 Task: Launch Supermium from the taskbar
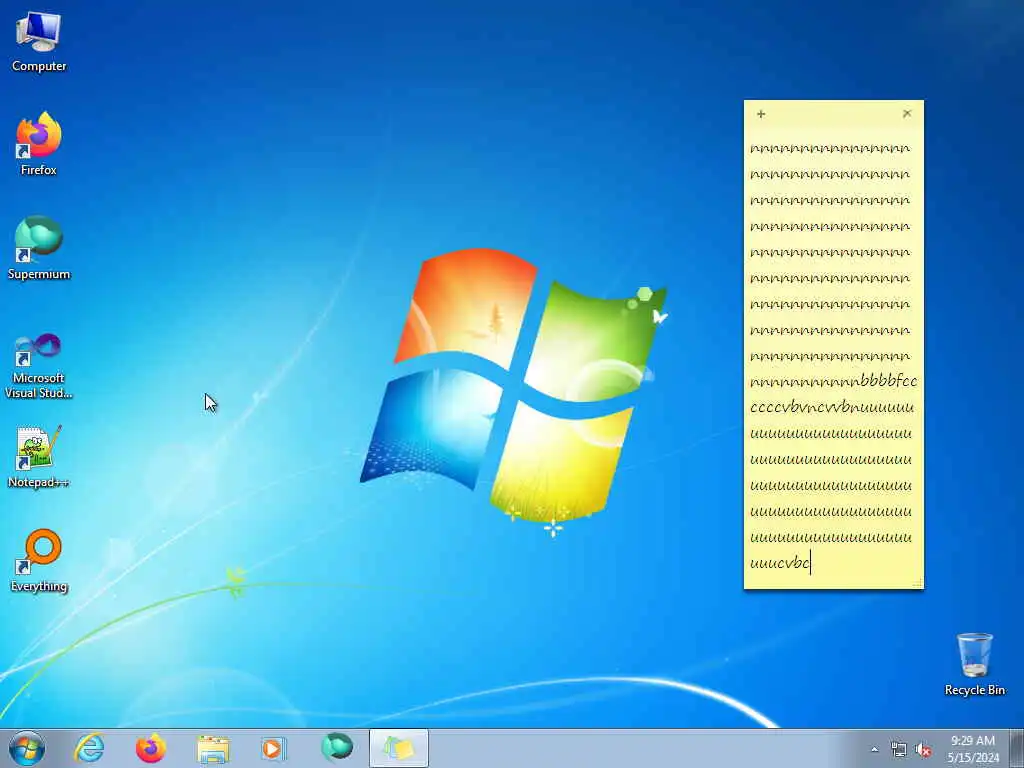coord(337,748)
